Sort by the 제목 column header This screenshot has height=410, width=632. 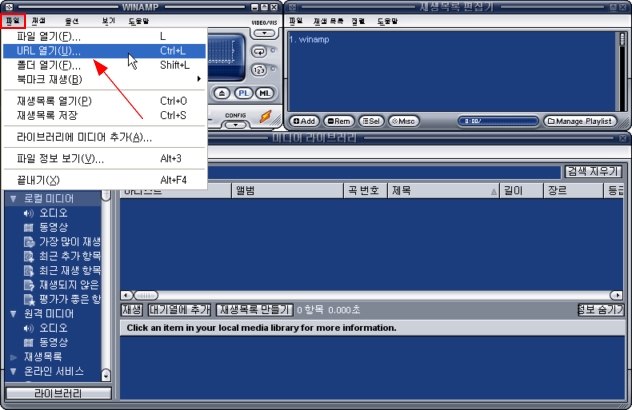point(443,191)
